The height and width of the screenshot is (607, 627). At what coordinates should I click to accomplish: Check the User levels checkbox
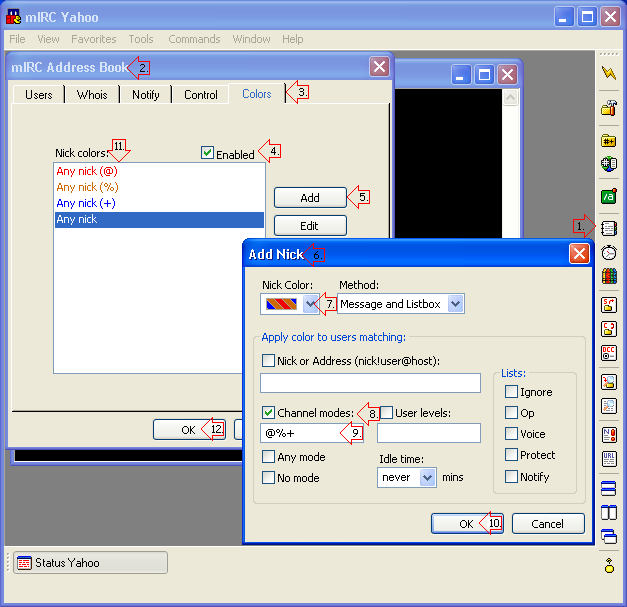point(386,412)
